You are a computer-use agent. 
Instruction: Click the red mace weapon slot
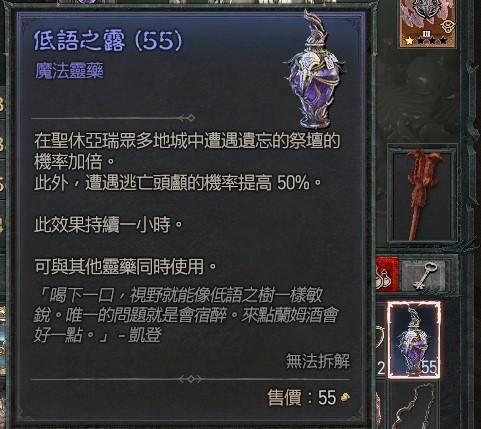423,193
